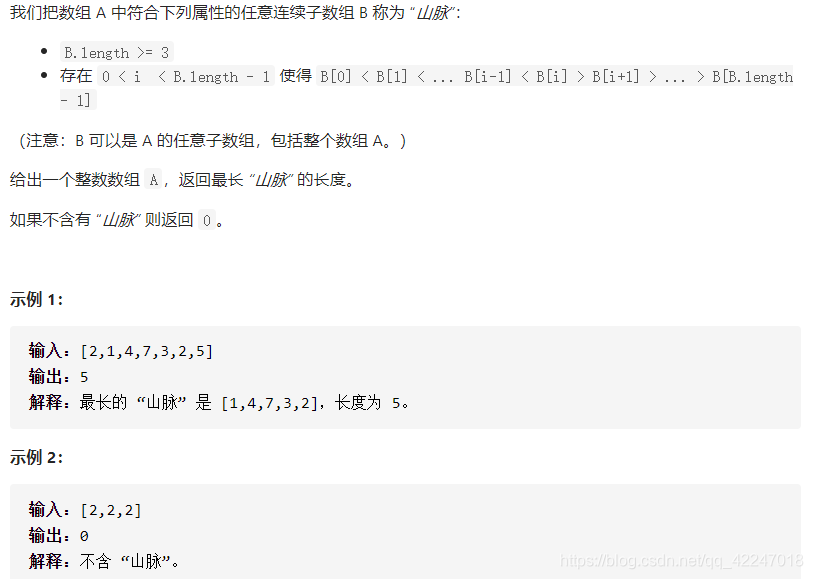Click the 示例 1 heading
813x579 pixels.
[x=36, y=300]
